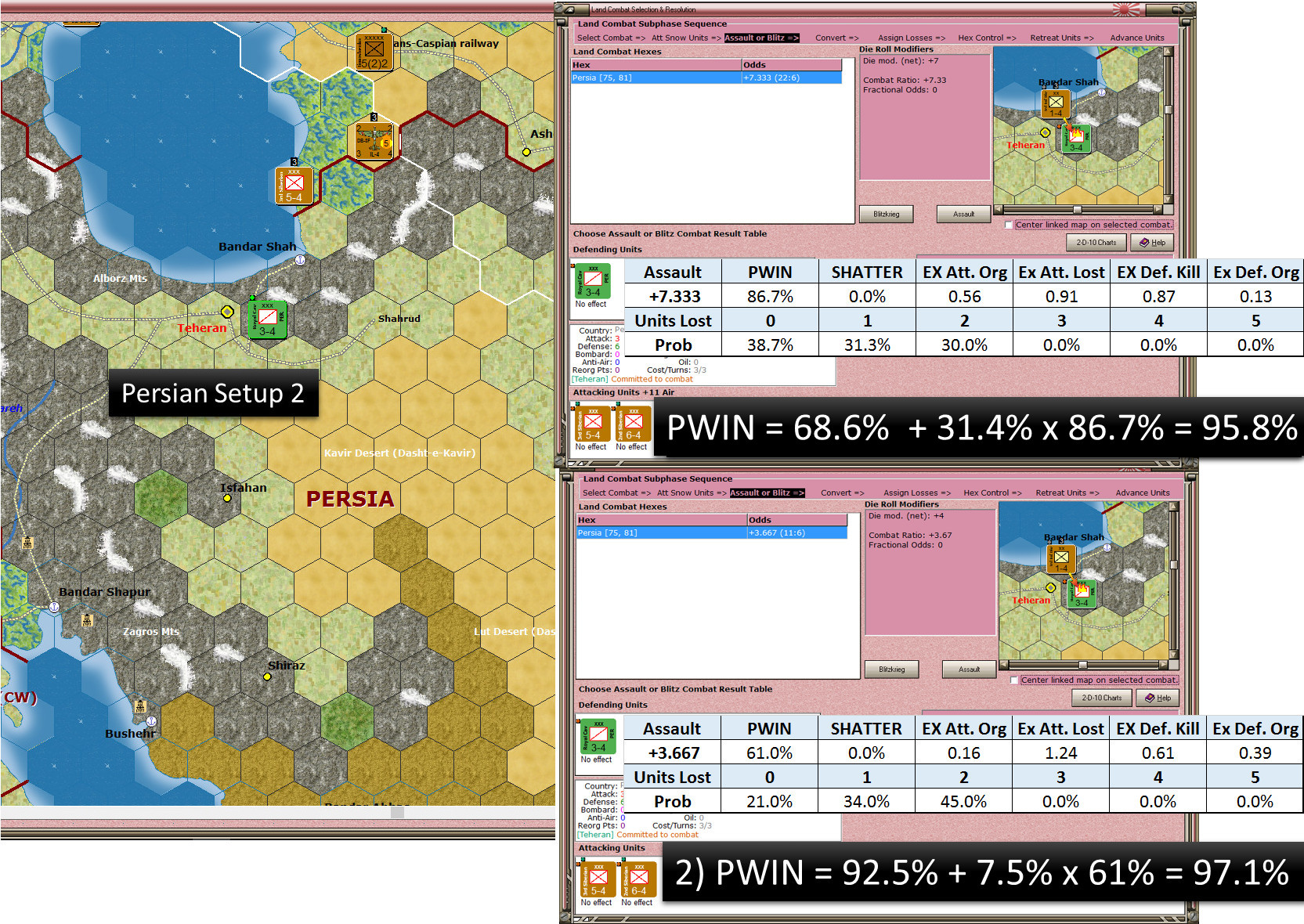Click vertical scroll thumb of +3.667 dialog mini-map
The image size is (1304, 924).
pyautogui.click(x=1174, y=565)
